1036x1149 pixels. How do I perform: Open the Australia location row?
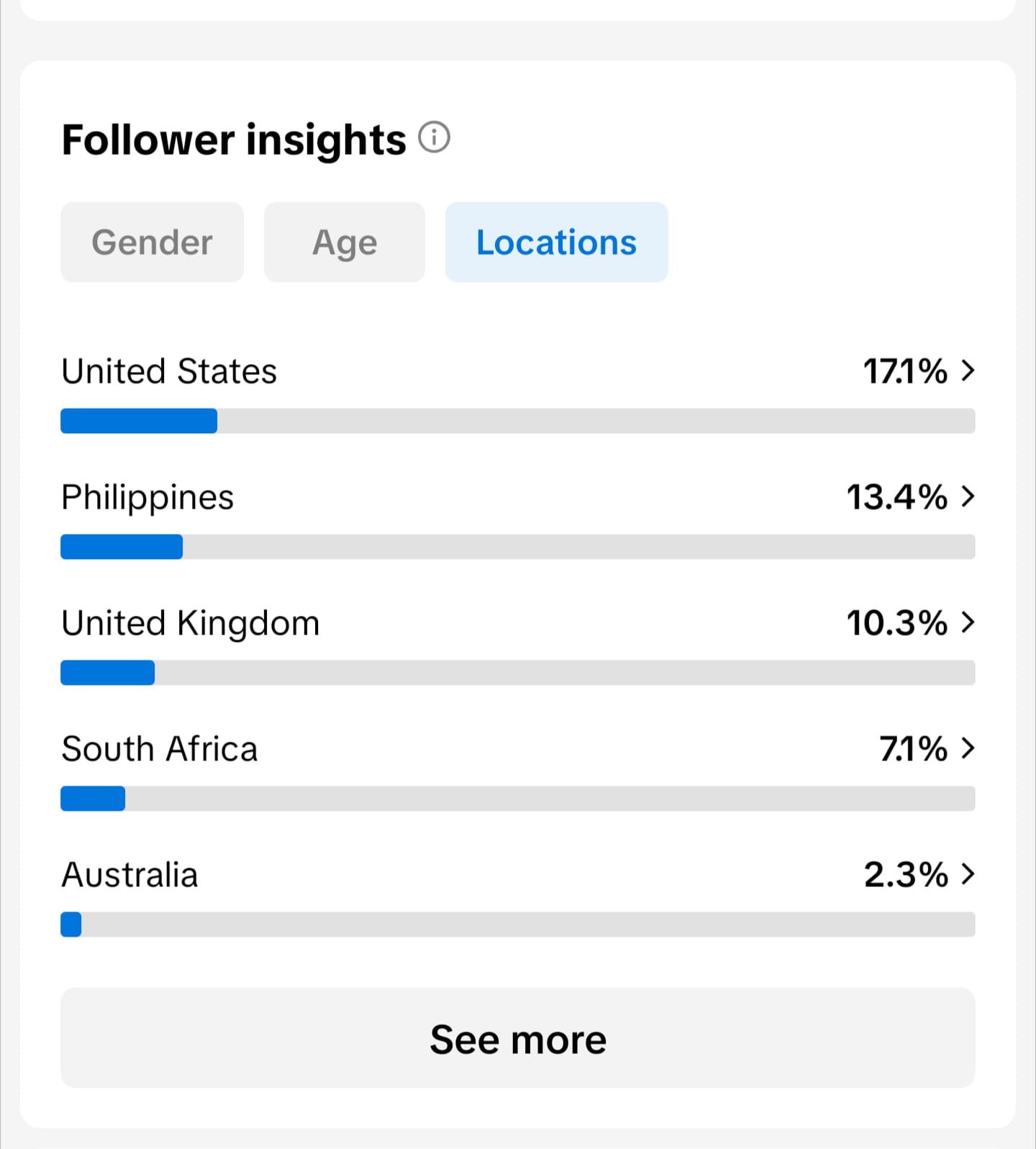tap(518, 897)
